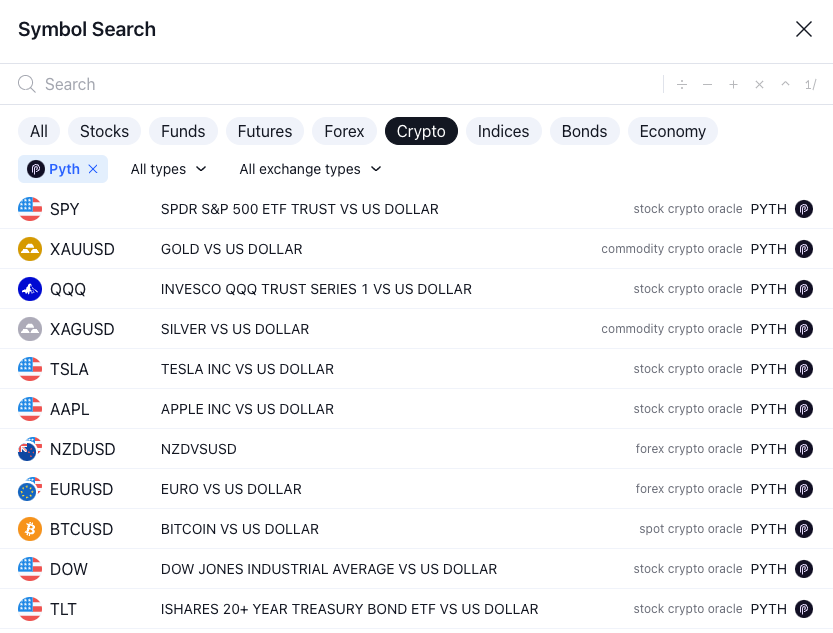Select the EURUSD symbol row
This screenshot has width=833, height=633.
[416, 489]
